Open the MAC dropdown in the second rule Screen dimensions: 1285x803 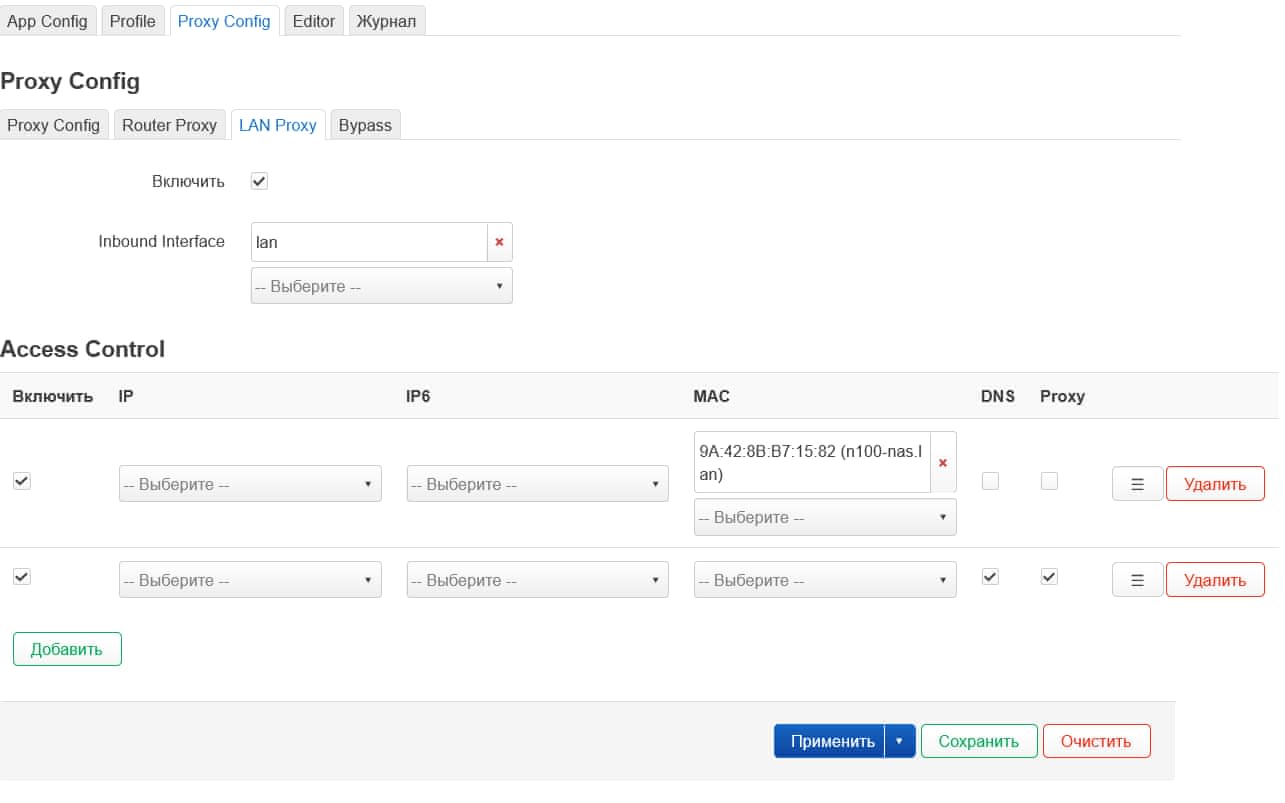[824, 579]
